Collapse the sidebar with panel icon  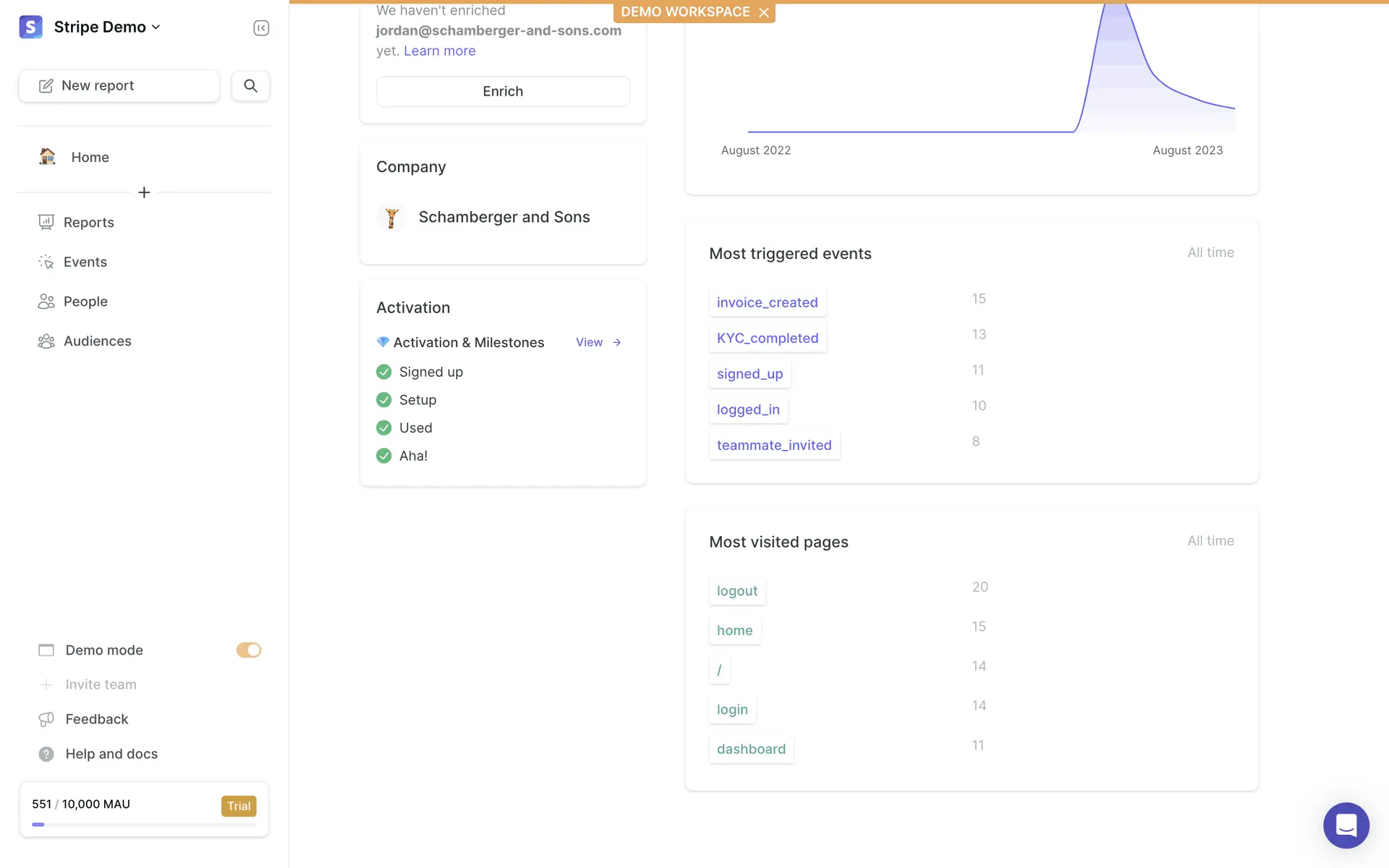261,27
